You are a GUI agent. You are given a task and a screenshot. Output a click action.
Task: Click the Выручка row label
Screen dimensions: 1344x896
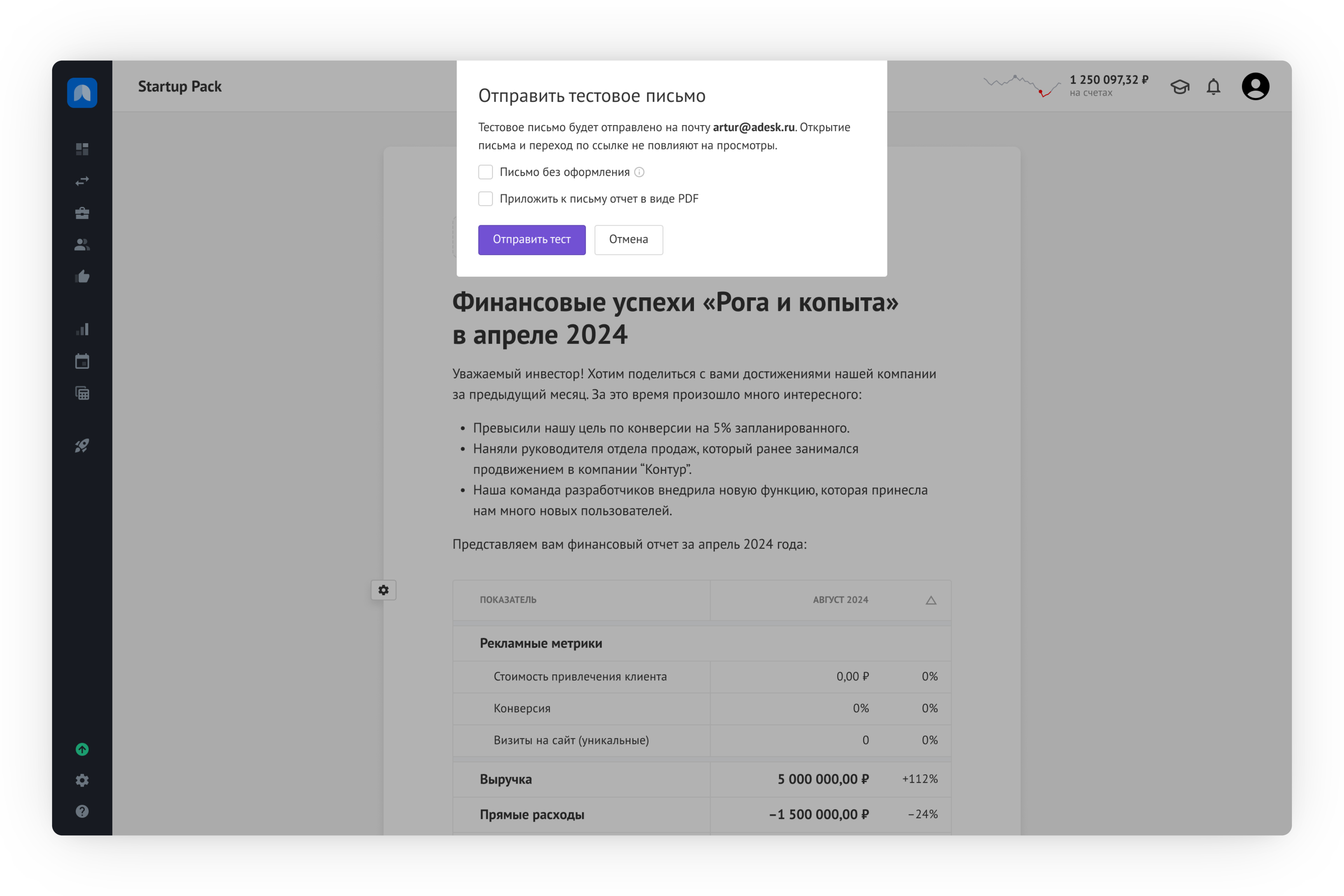click(x=505, y=779)
